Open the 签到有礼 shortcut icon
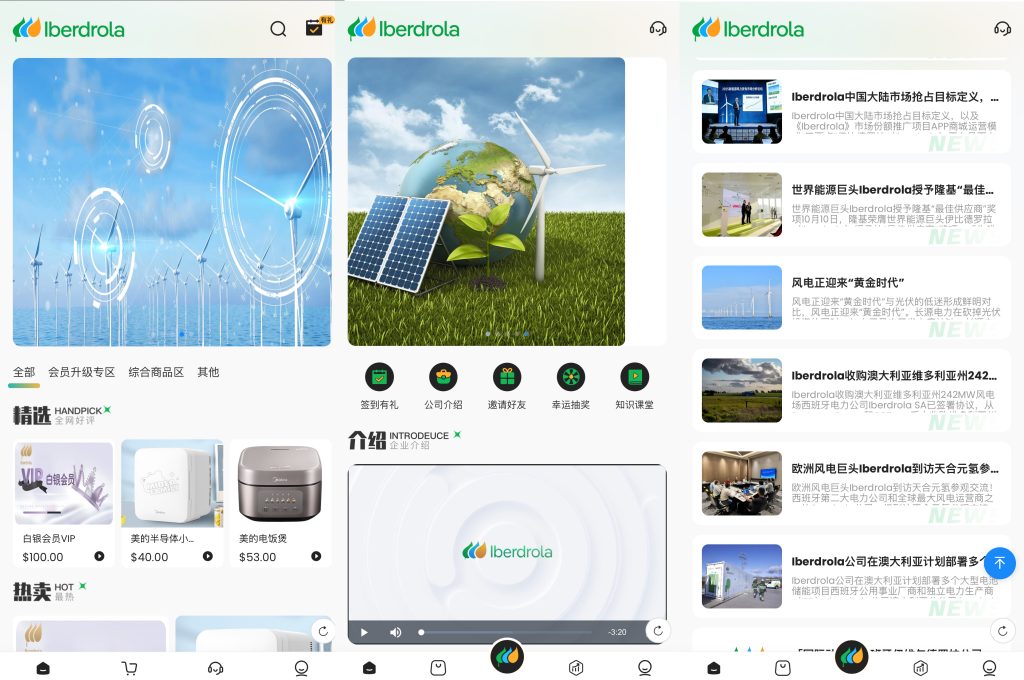This screenshot has width=1024, height=680. coord(379,377)
